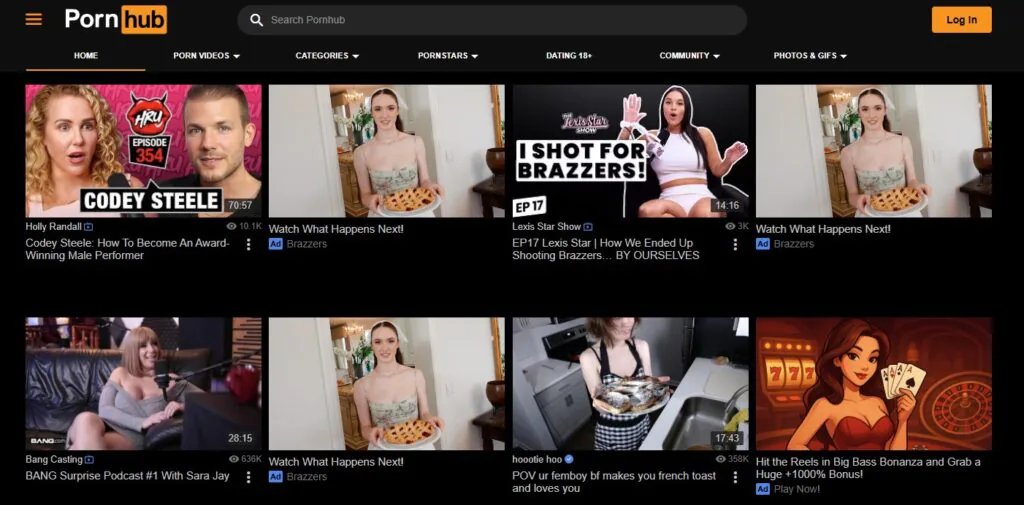Viewport: 1024px width, 505px height.
Task: Open the hamburger menu icon
Action: pyautogui.click(x=33, y=20)
